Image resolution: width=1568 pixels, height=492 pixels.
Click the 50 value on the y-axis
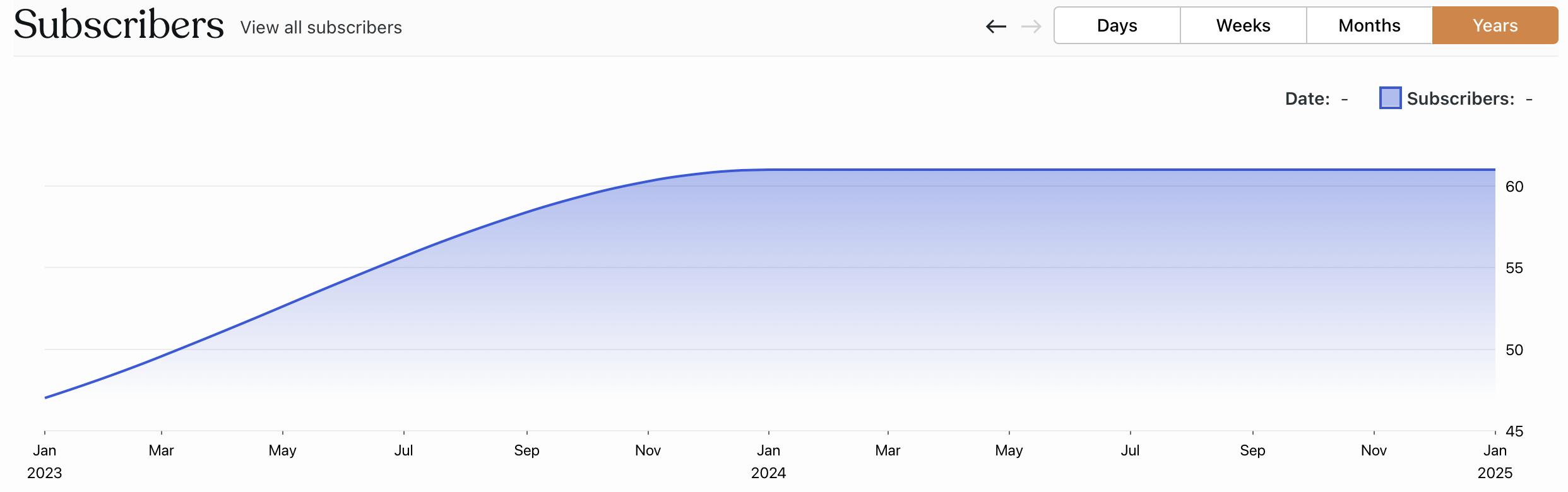point(1514,350)
